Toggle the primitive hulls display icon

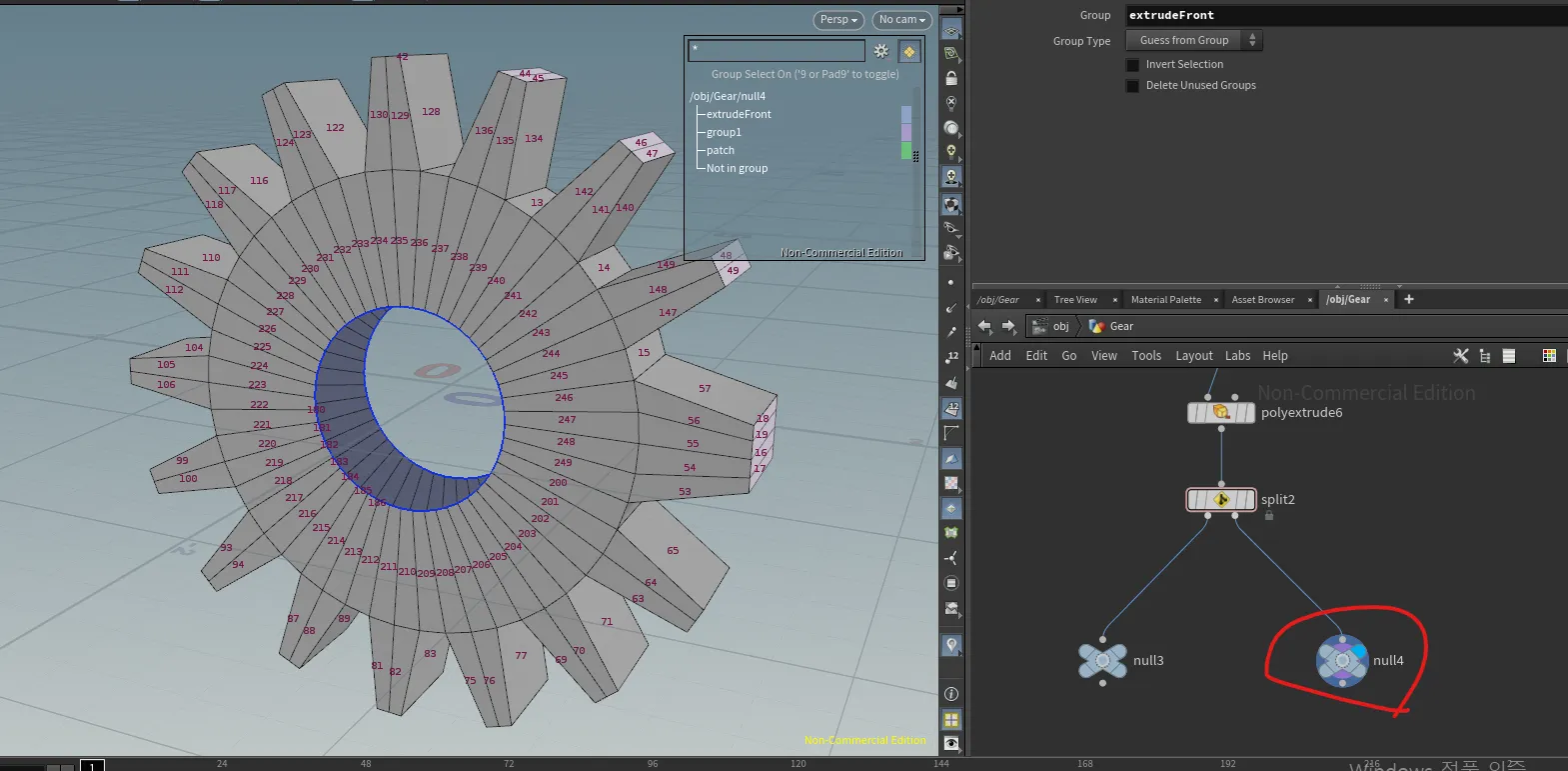[951, 433]
